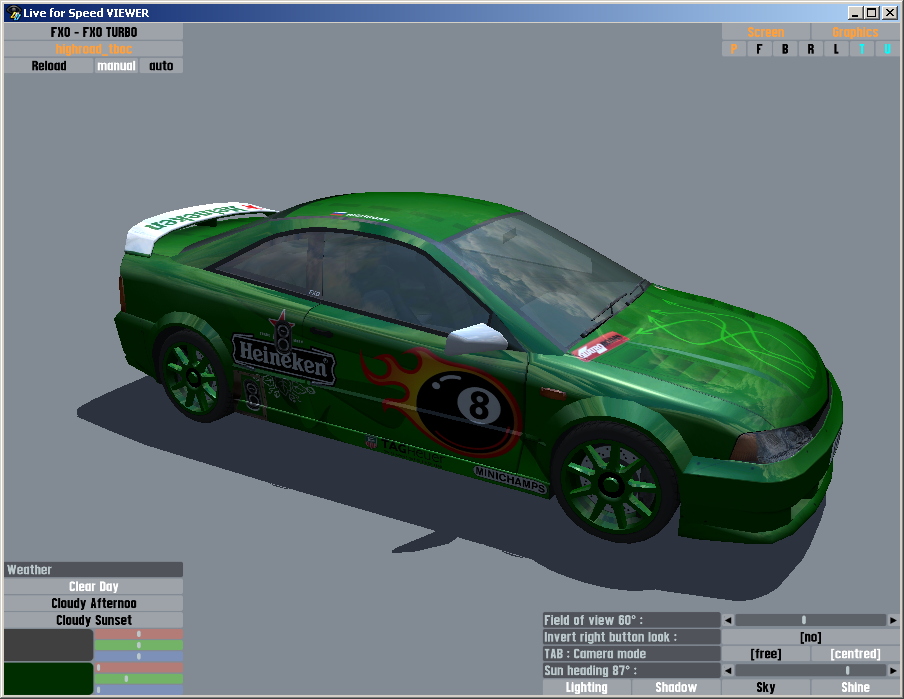Minimize the Live for Speed Viewer window
The image size is (904, 699).
tap(855, 13)
